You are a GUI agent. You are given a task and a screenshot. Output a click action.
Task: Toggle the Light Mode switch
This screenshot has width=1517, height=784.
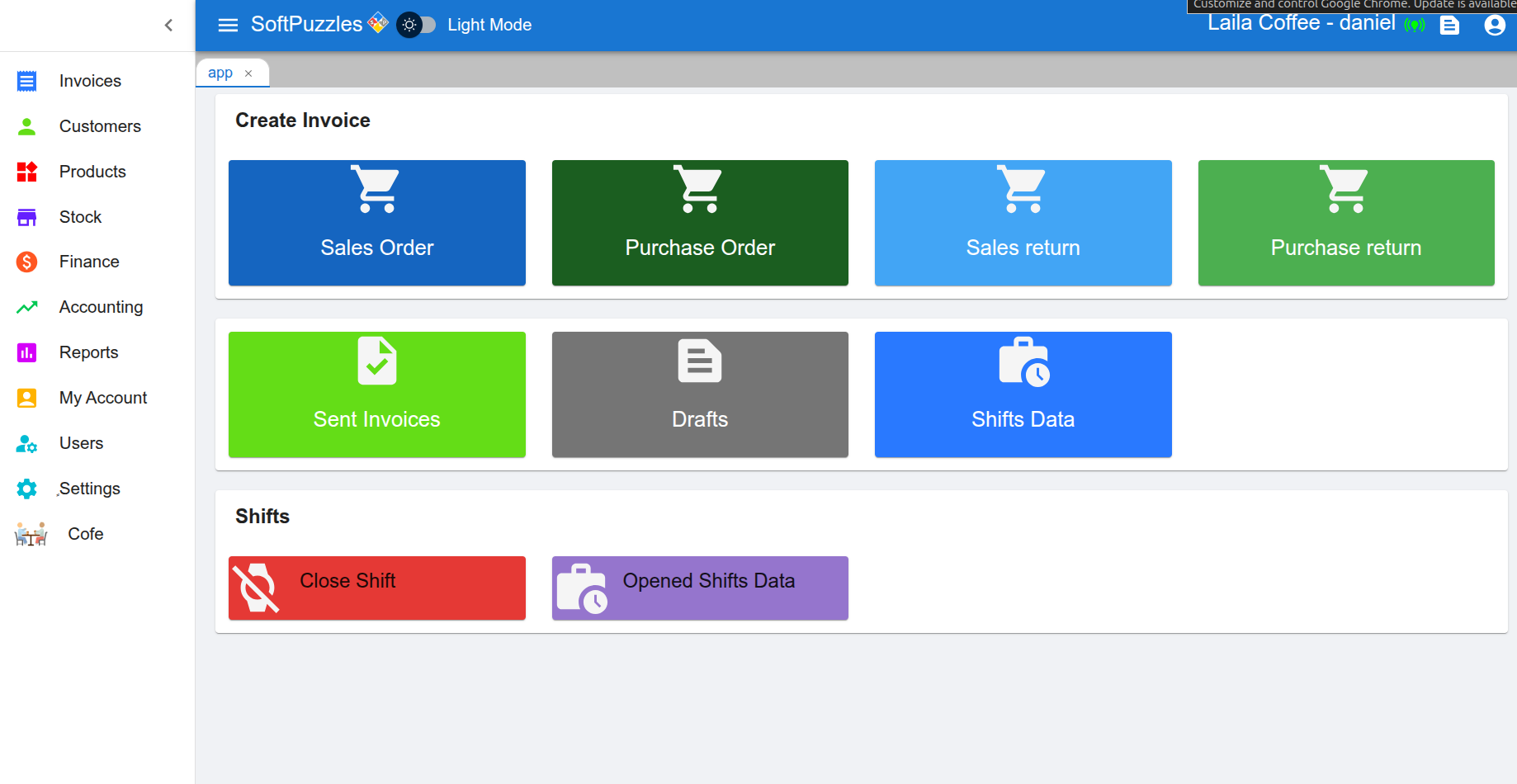[x=416, y=25]
